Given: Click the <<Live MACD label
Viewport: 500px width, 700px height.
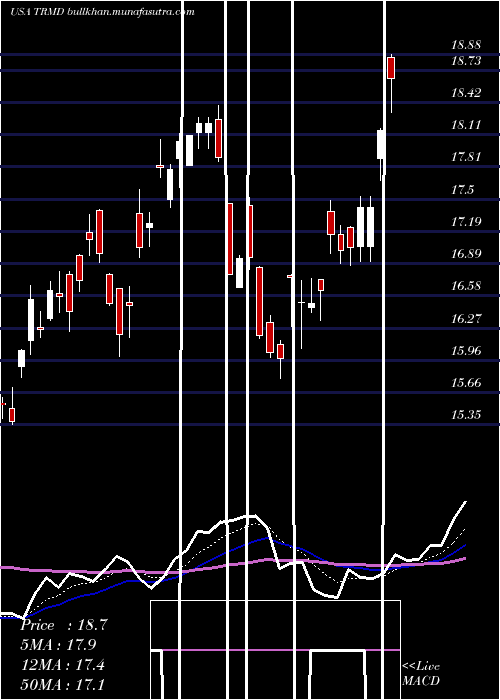Looking at the screenshot, I should [421, 674].
